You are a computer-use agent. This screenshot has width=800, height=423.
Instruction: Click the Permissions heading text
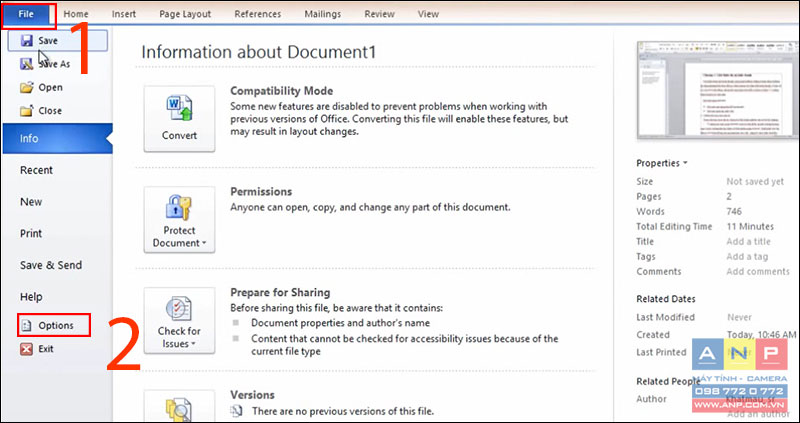pos(261,191)
